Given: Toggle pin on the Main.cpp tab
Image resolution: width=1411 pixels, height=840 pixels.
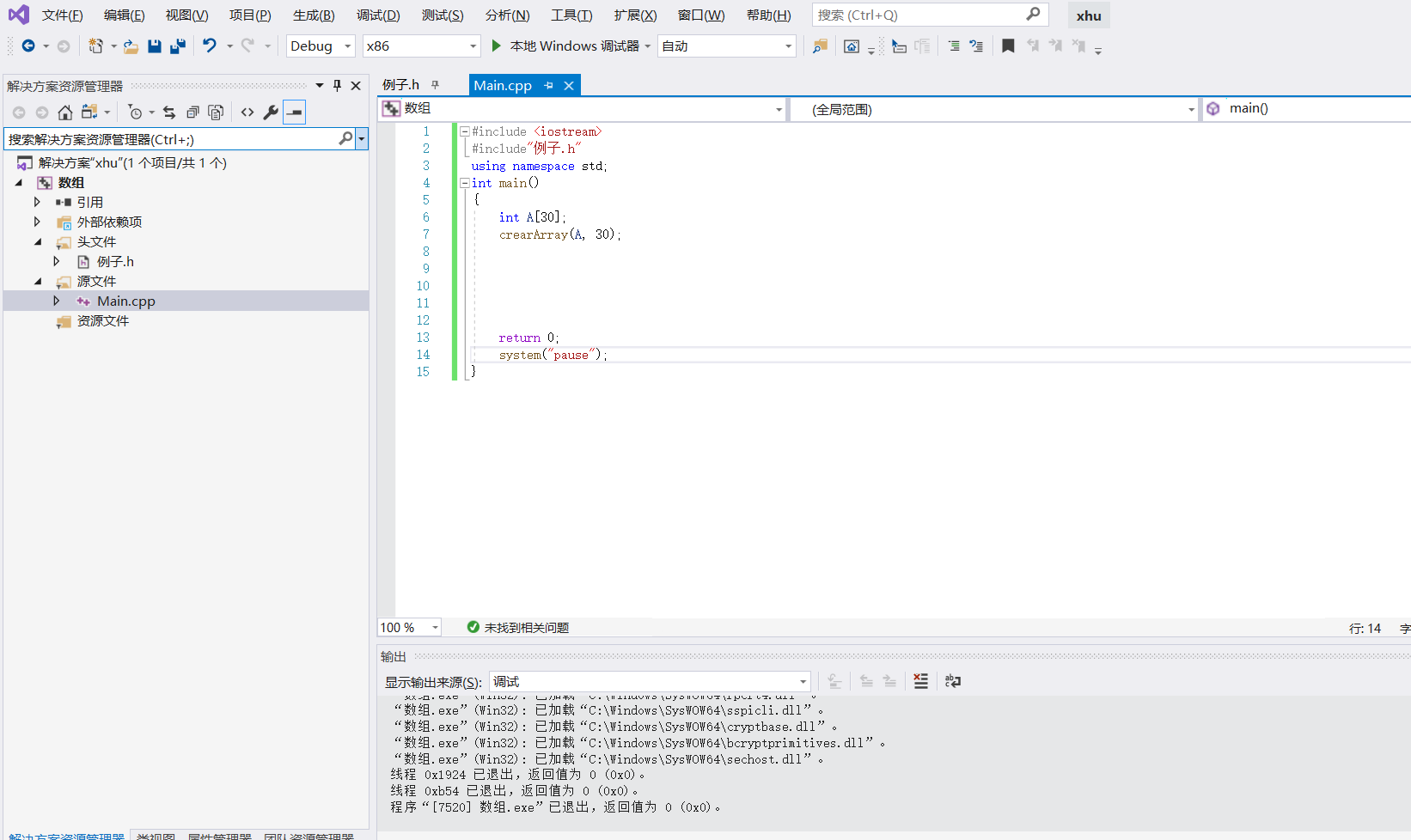Looking at the screenshot, I should [549, 86].
